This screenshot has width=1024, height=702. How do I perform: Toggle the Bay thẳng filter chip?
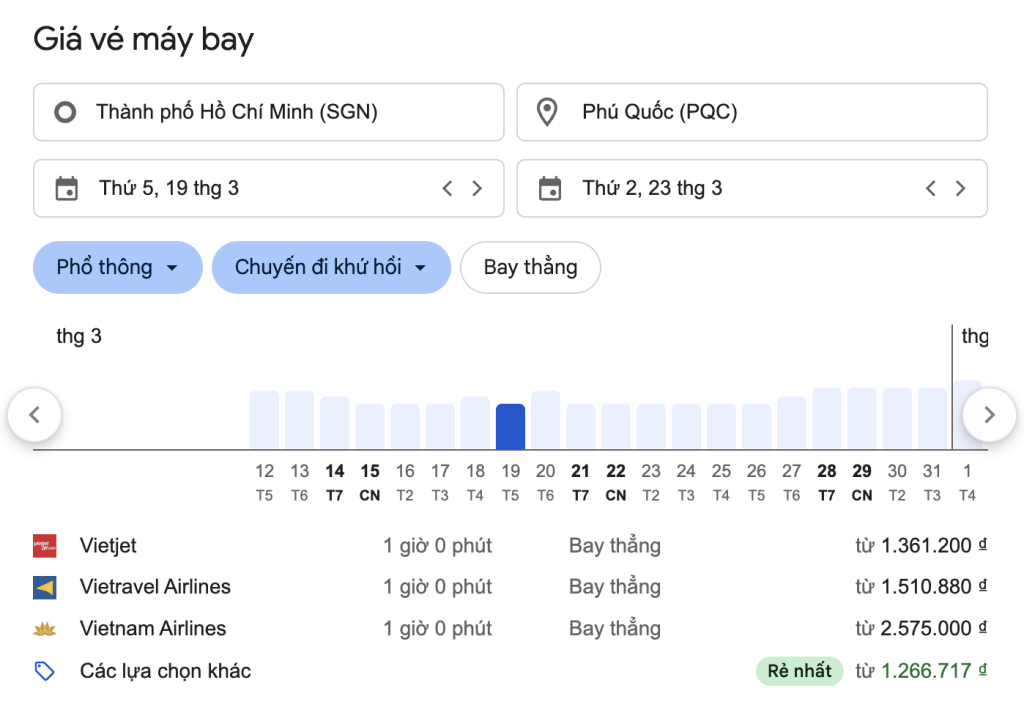pos(530,267)
